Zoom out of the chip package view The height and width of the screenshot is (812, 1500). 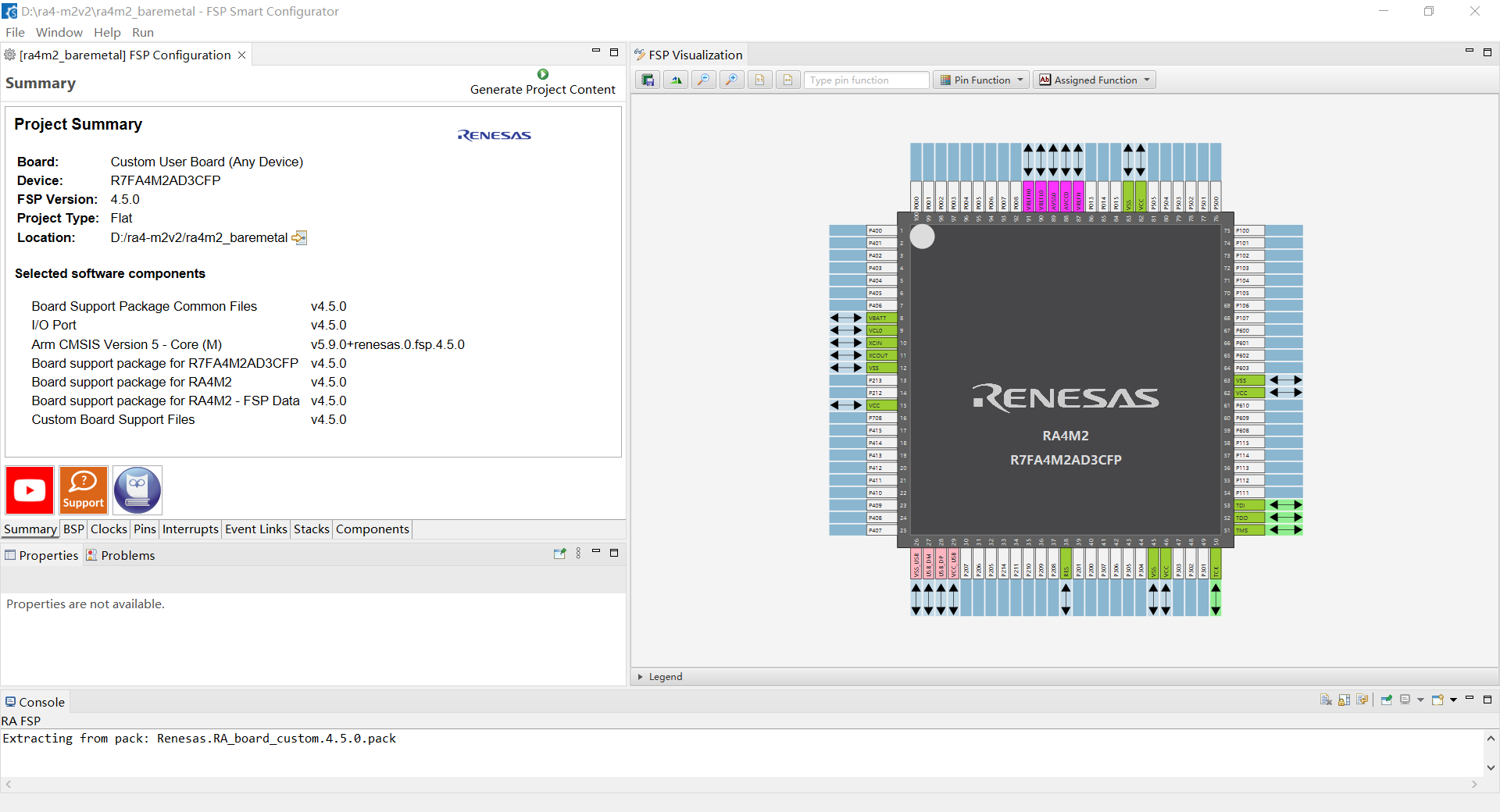704,80
